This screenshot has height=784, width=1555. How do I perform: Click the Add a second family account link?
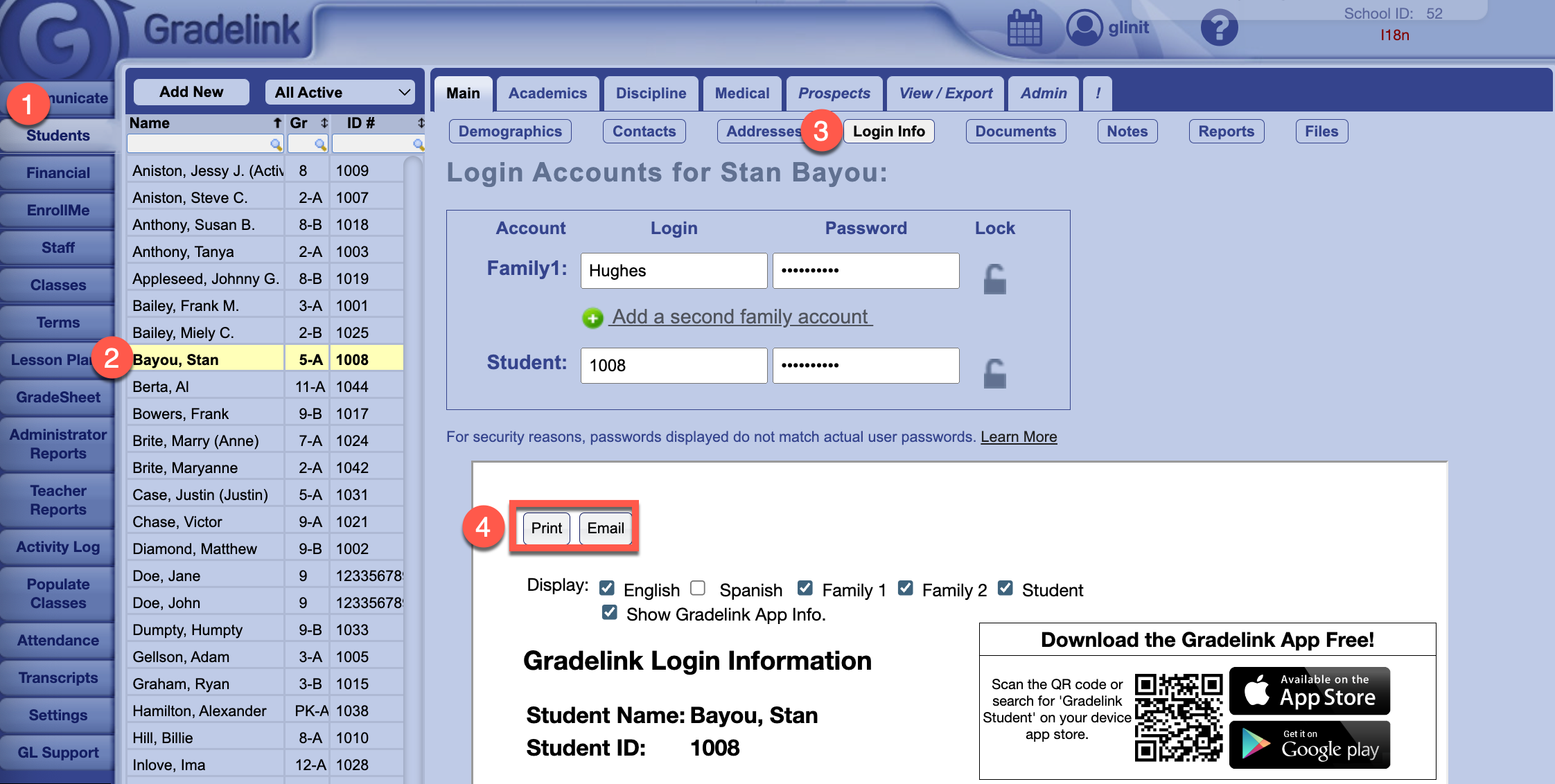[x=740, y=317]
